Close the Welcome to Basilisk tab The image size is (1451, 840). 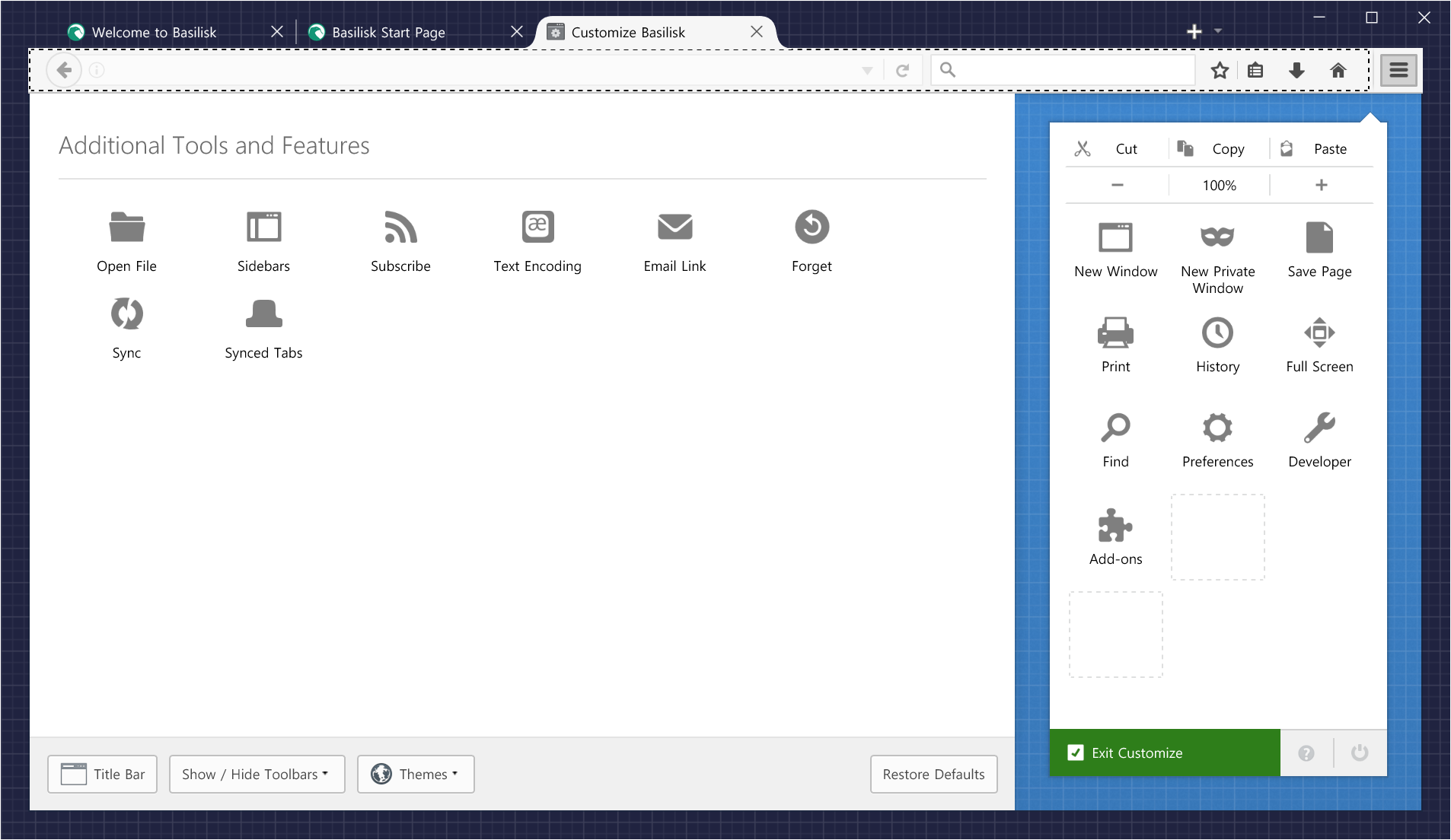[277, 32]
